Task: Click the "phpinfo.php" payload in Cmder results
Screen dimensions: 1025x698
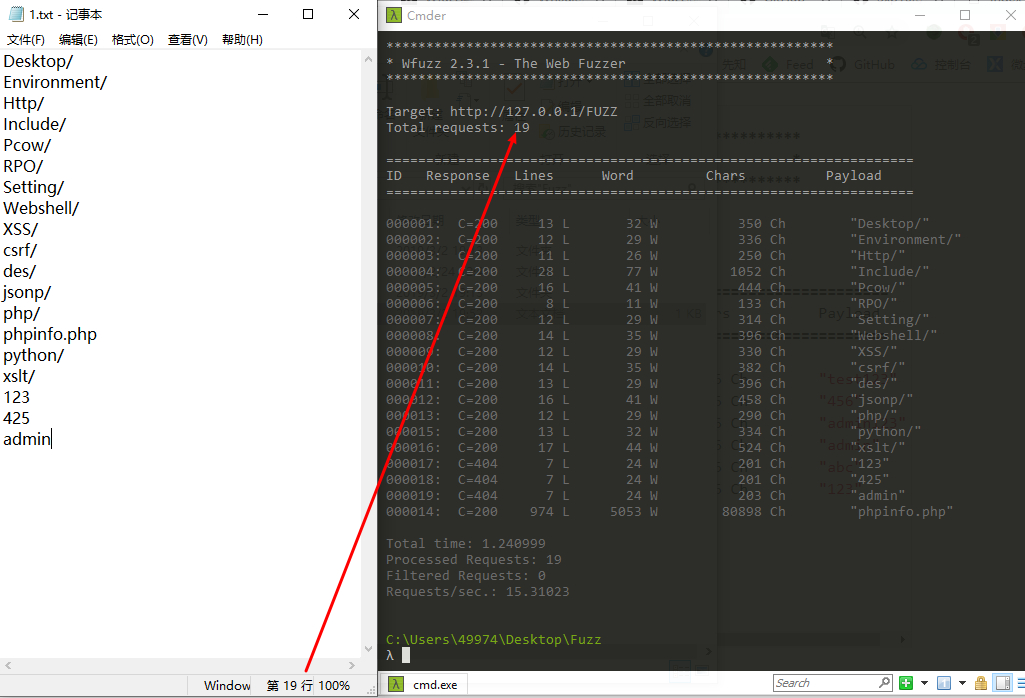Action: (x=901, y=512)
